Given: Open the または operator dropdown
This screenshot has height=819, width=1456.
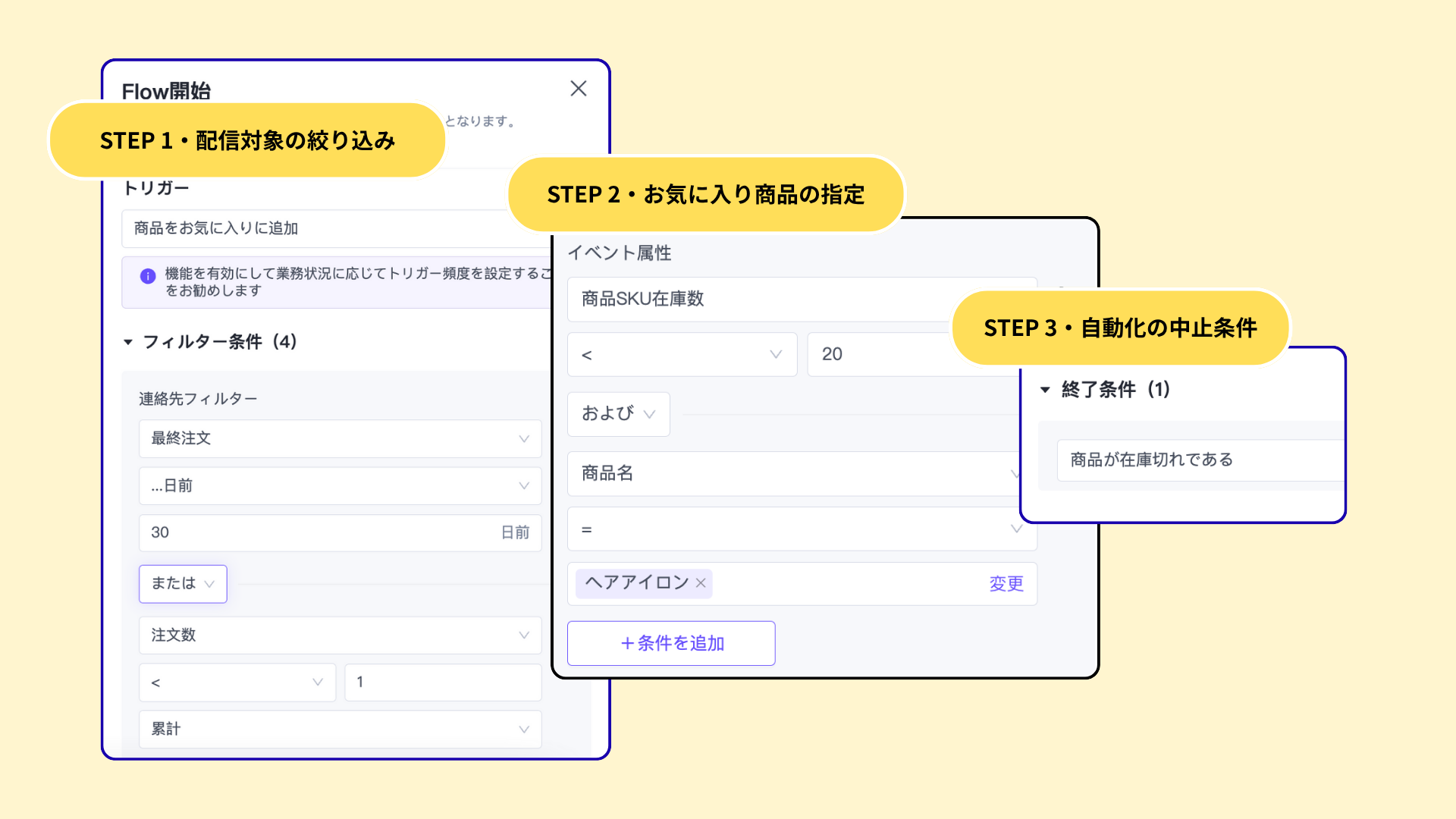Looking at the screenshot, I should [183, 584].
